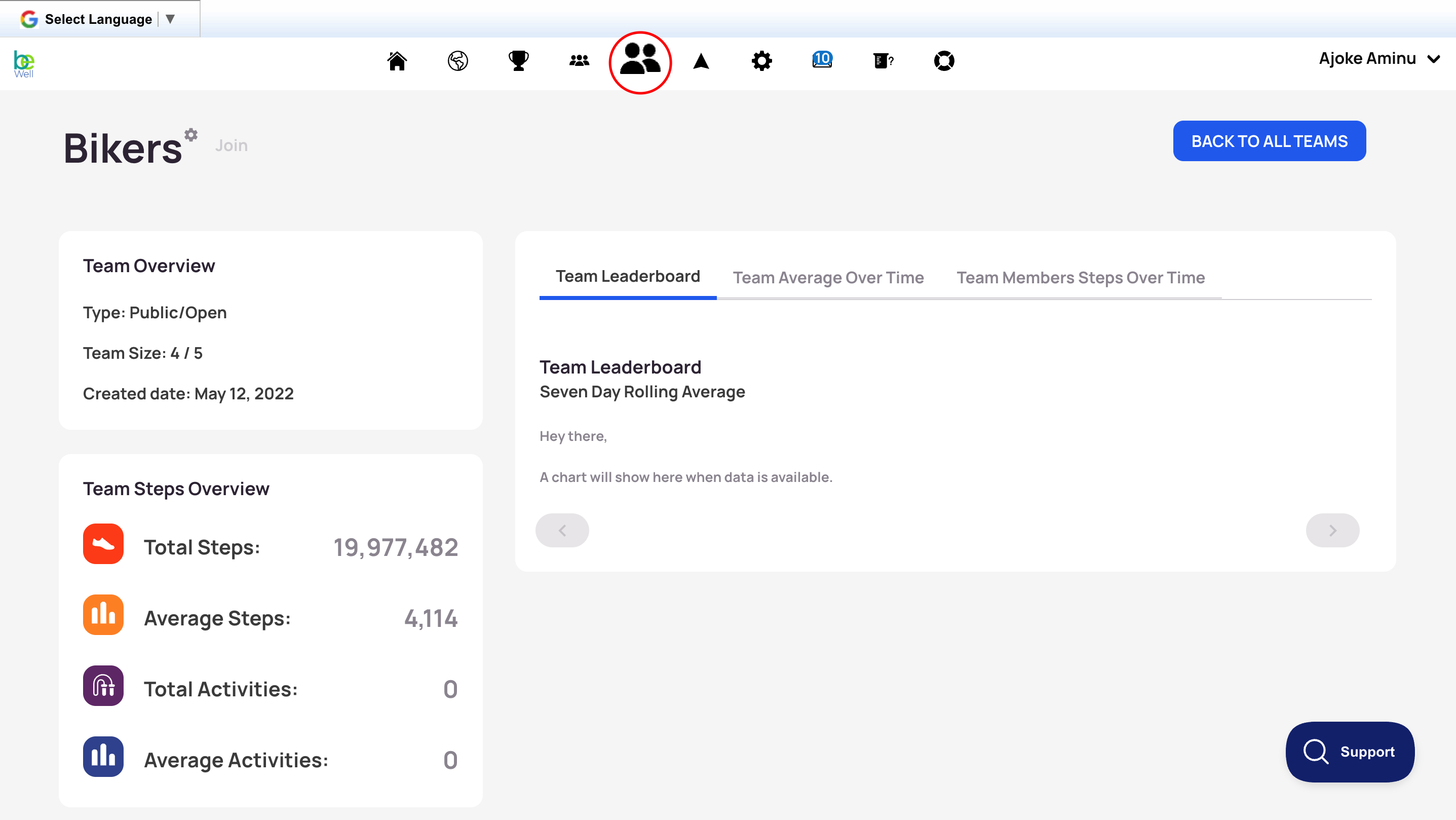The height and width of the screenshot is (820, 1456).
Task: Click the blue number 10 icon
Action: pos(822,59)
